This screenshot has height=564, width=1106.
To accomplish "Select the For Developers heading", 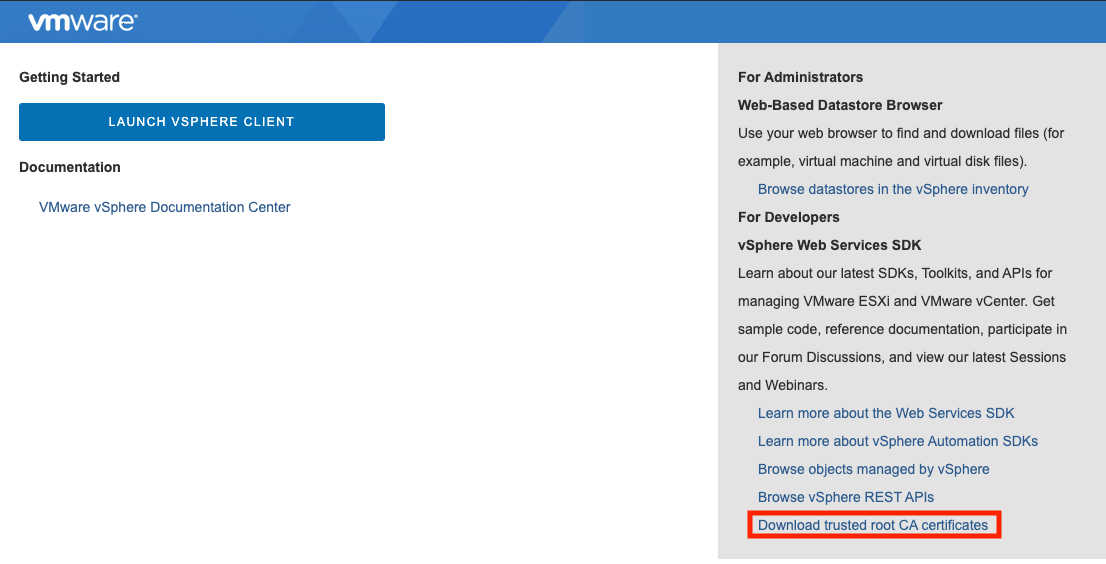I will pyautogui.click(x=789, y=217).
